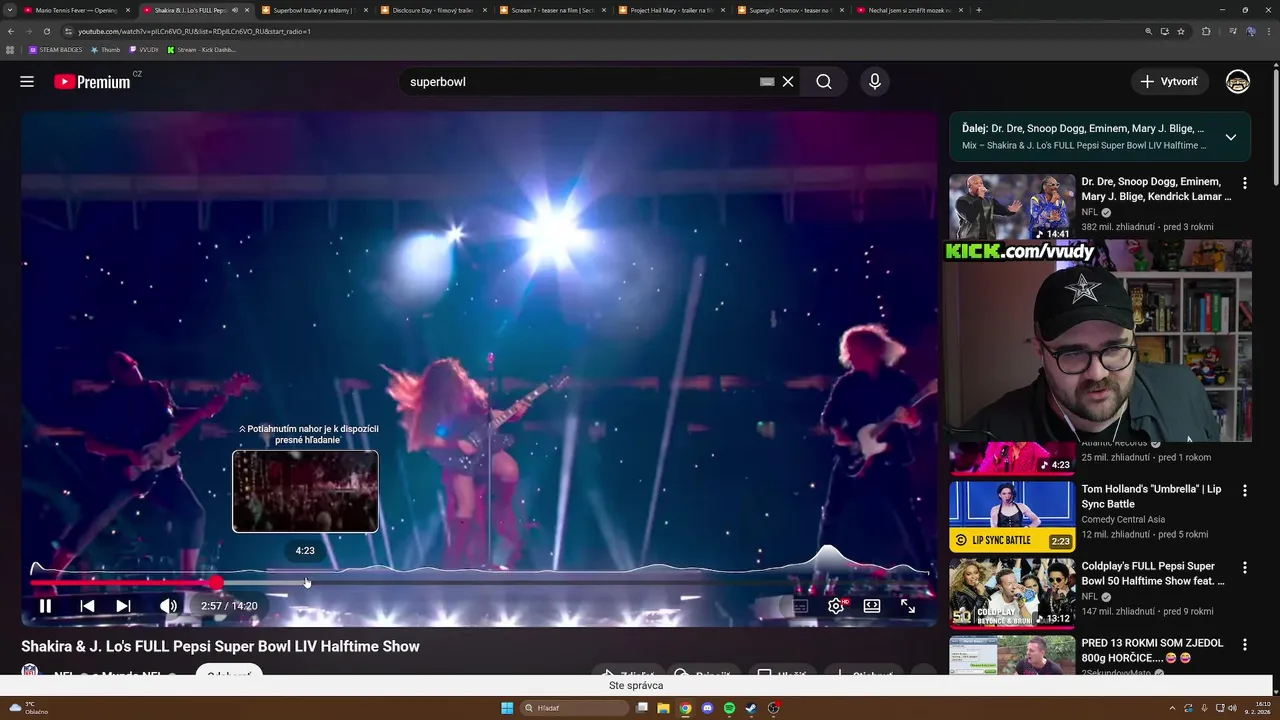Start voice search with microphone
Viewport: 1280px width, 720px height.
pyautogui.click(x=875, y=82)
